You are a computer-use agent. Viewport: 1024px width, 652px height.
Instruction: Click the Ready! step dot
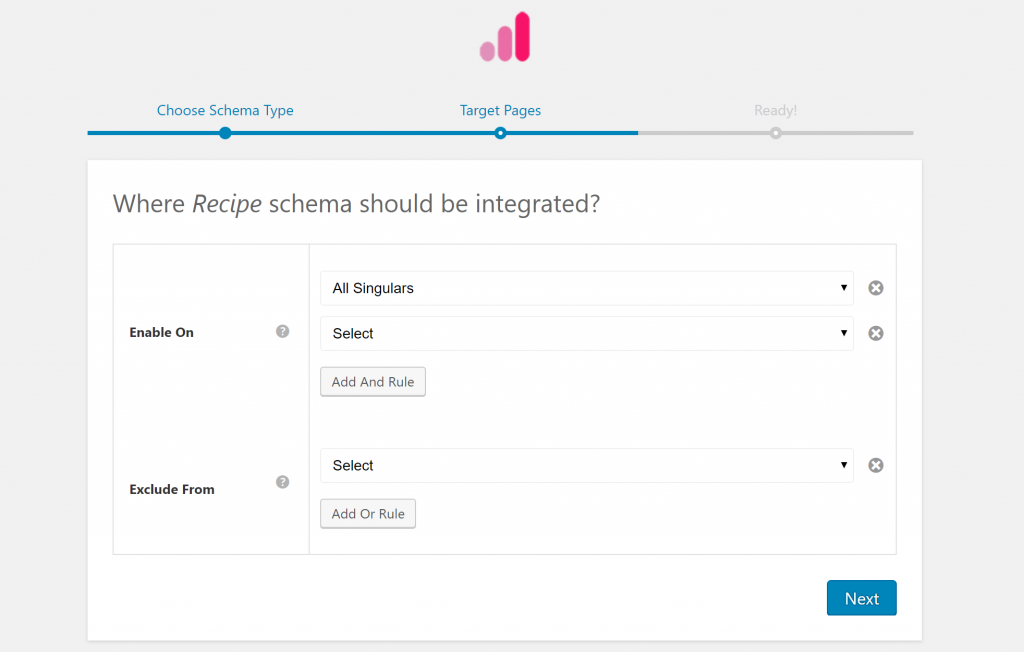pyautogui.click(x=775, y=133)
